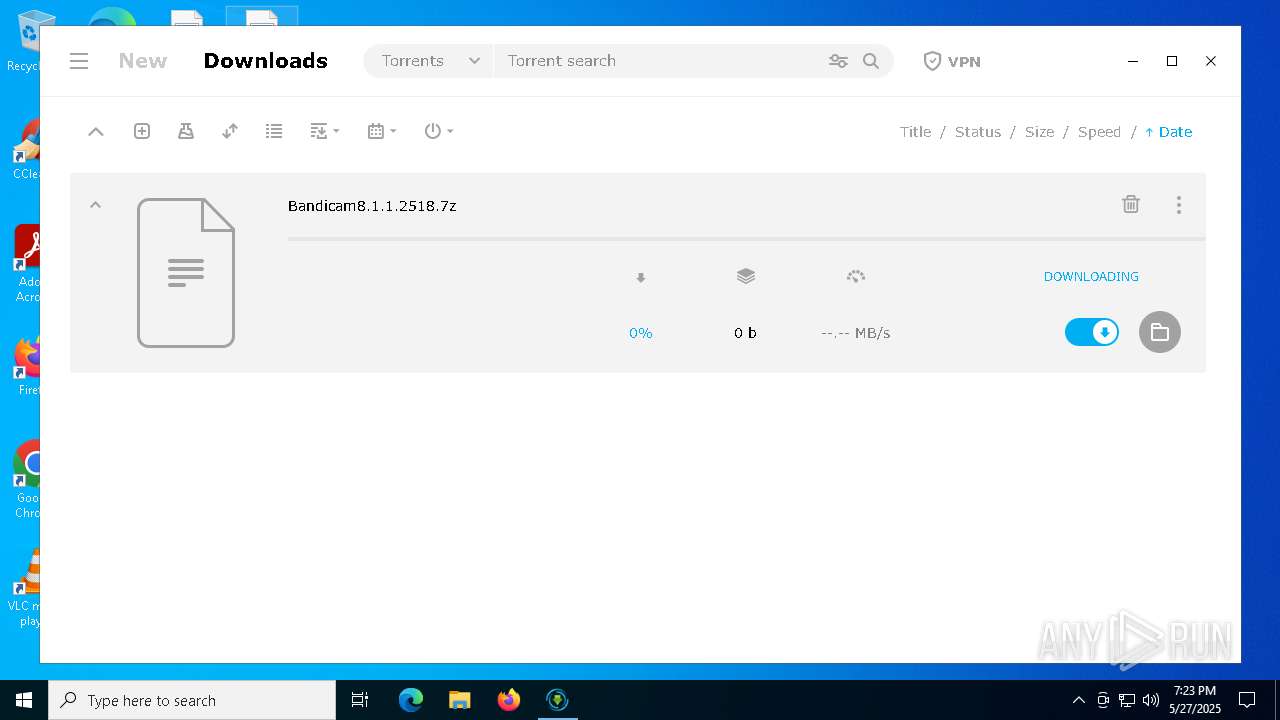Open the power shutdown options dropdown
The width and height of the screenshot is (1280, 720).
[x=439, y=131]
